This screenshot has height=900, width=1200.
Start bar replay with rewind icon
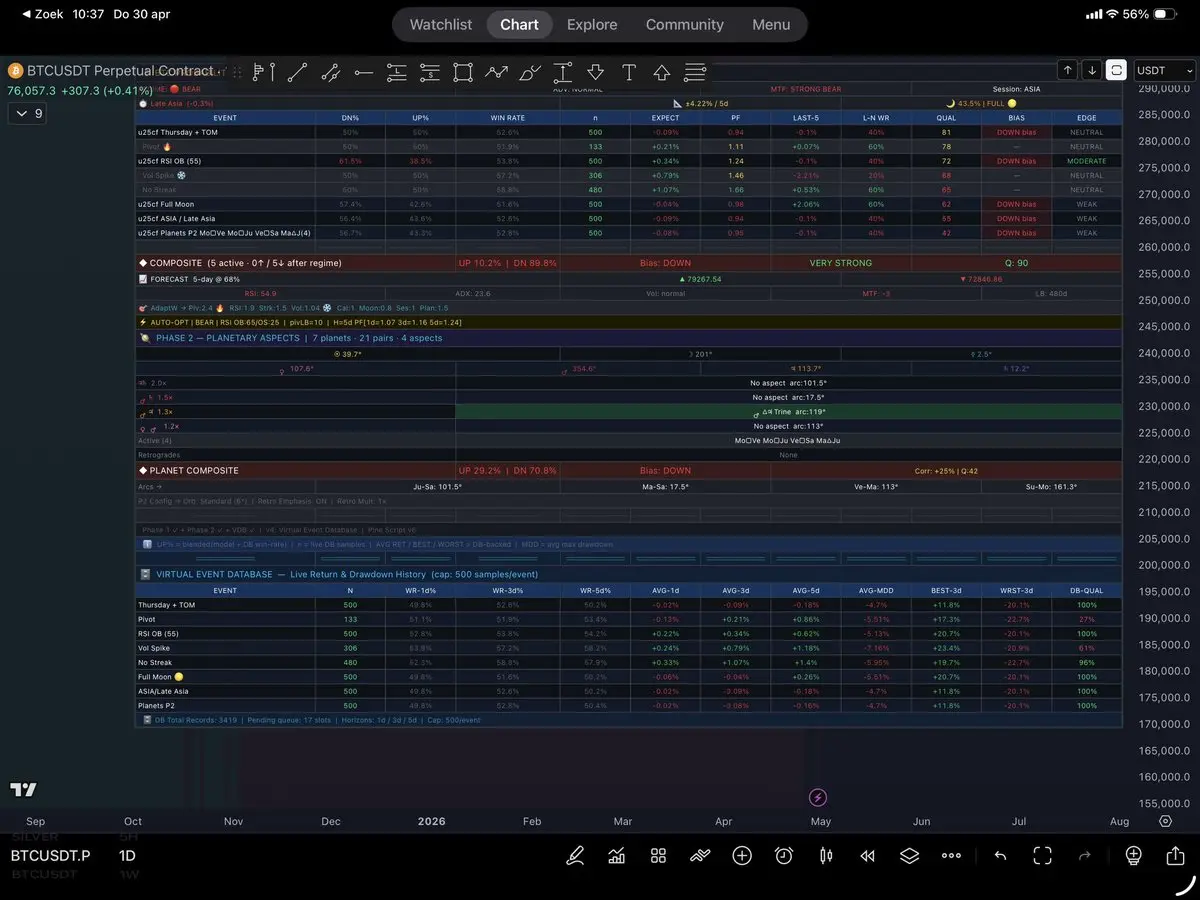pos(867,856)
